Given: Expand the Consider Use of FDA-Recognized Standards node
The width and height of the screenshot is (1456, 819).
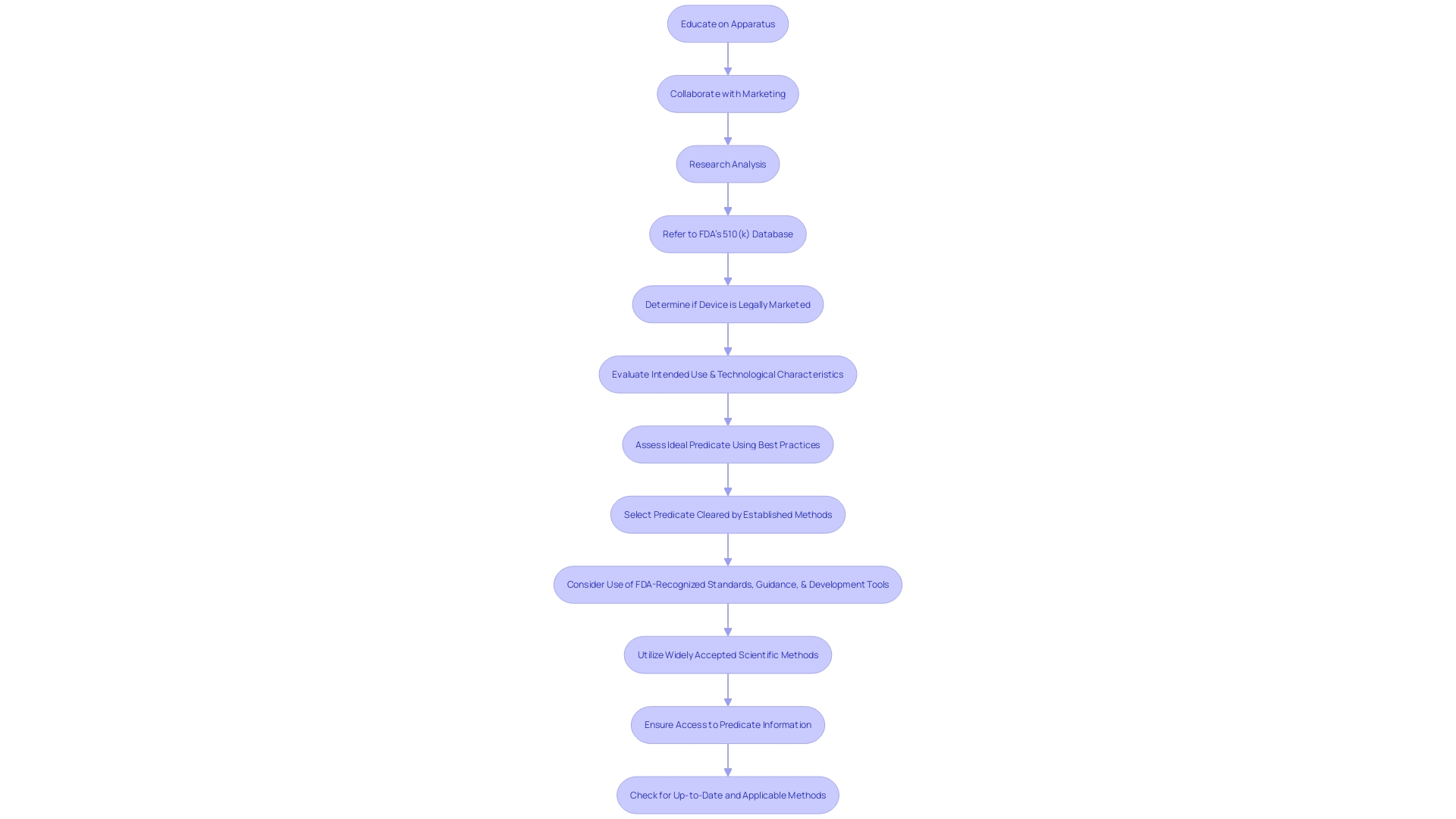Looking at the screenshot, I should click(728, 584).
